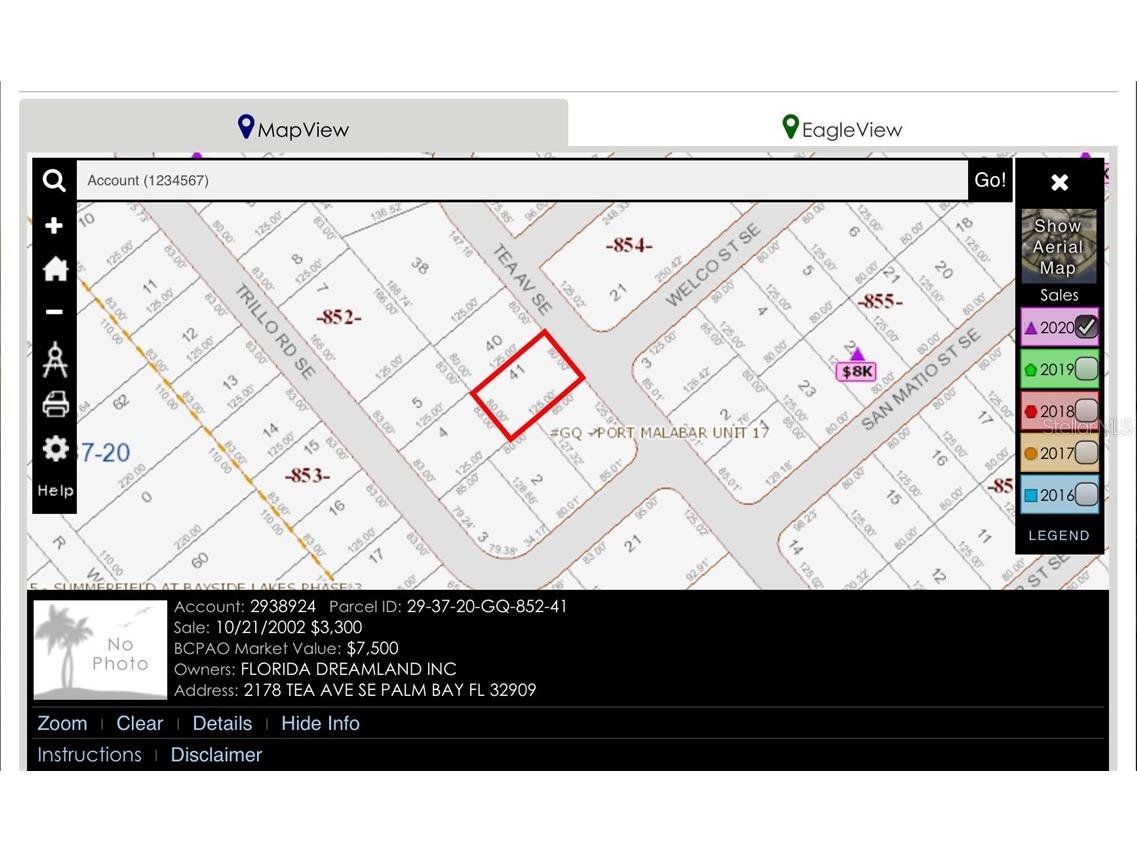Screen dimensions: 1137x852
Task: Open the parcel Details link
Action: tap(222, 723)
